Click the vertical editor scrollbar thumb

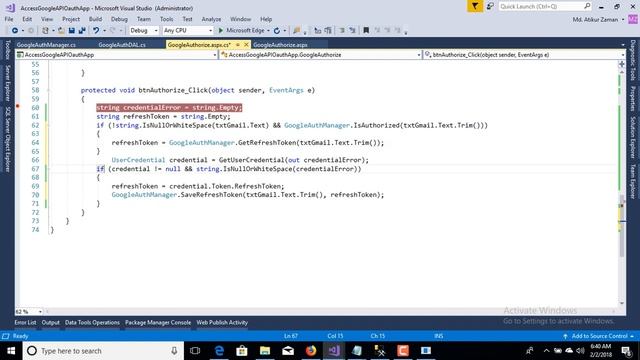[x=622, y=225]
